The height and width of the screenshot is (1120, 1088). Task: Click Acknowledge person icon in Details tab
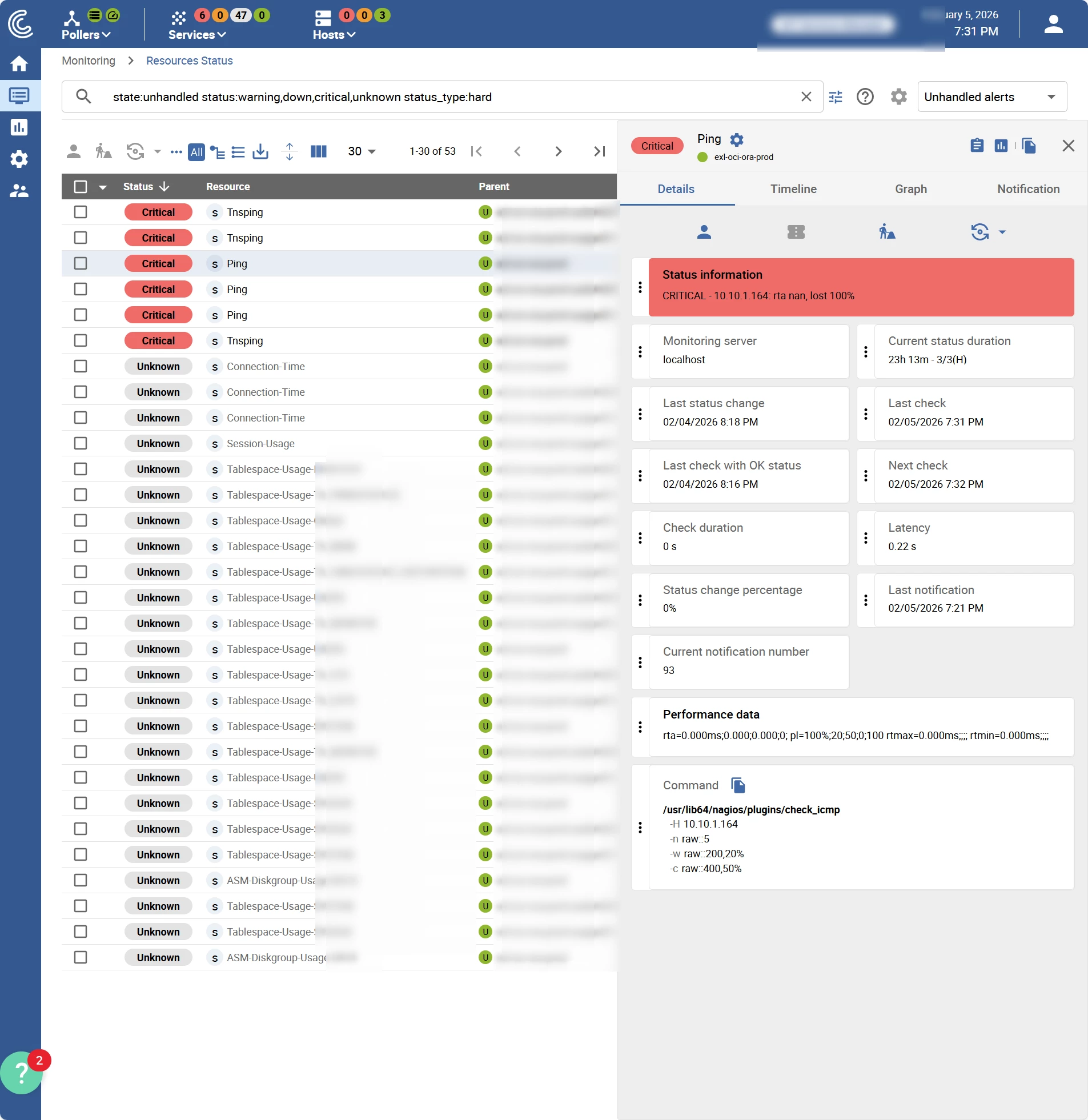click(x=704, y=232)
